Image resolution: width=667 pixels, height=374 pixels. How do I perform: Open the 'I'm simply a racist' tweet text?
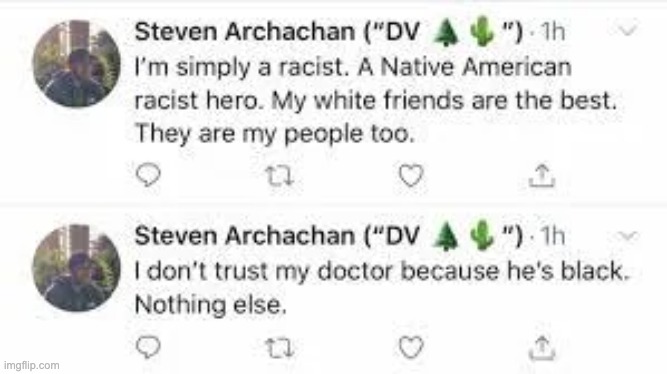tap(376, 101)
